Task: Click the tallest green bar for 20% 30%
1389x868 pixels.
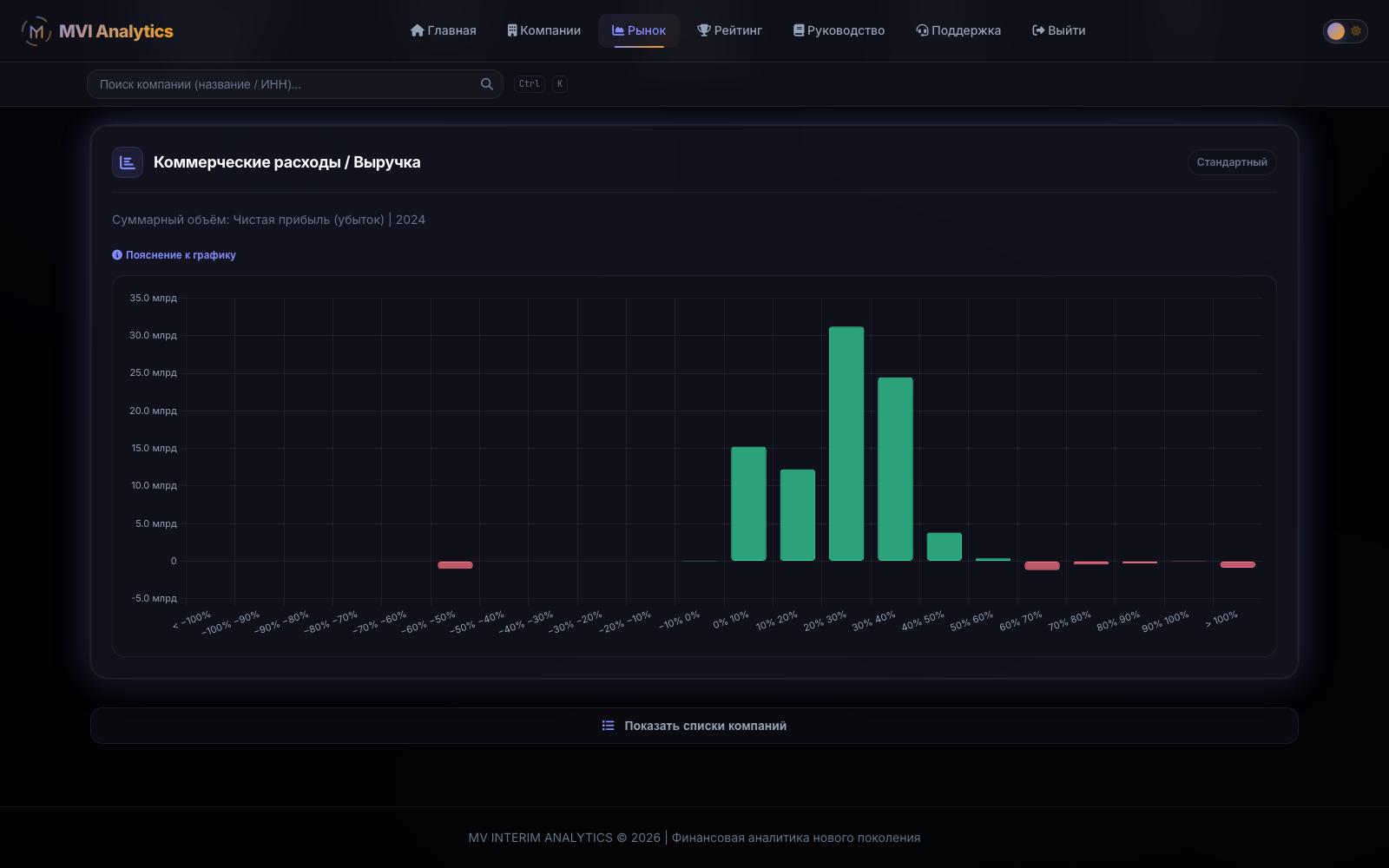Action: tap(846, 444)
